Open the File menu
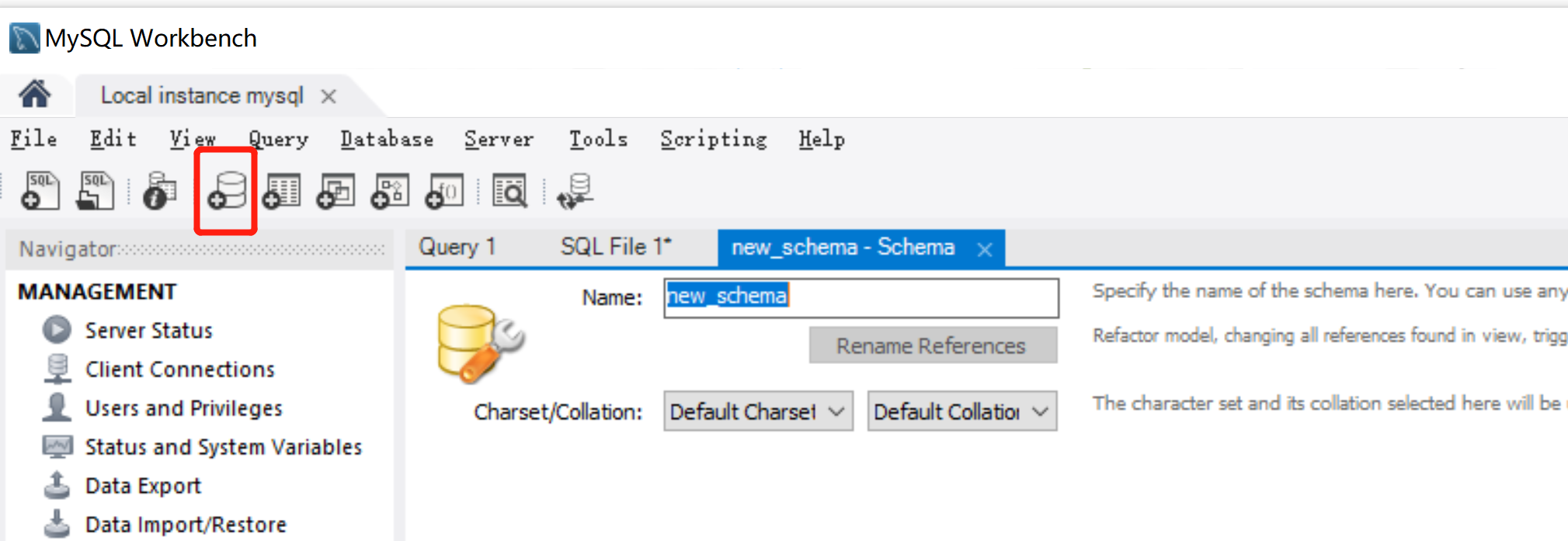Viewport: 1568px width, 541px height. (x=33, y=139)
